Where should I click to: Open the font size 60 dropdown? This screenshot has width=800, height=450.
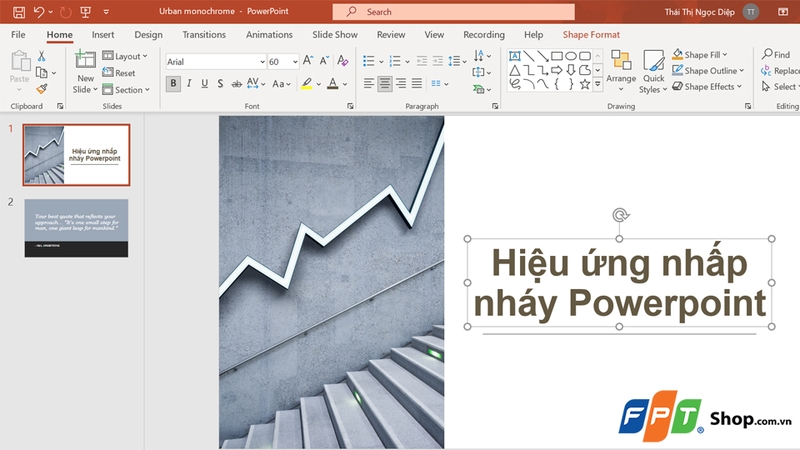pos(295,62)
